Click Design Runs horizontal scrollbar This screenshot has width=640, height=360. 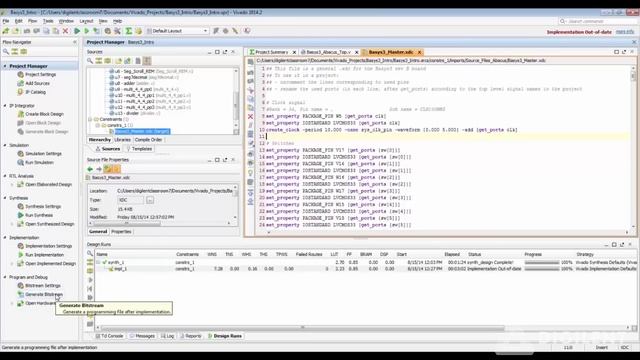pos(302,328)
